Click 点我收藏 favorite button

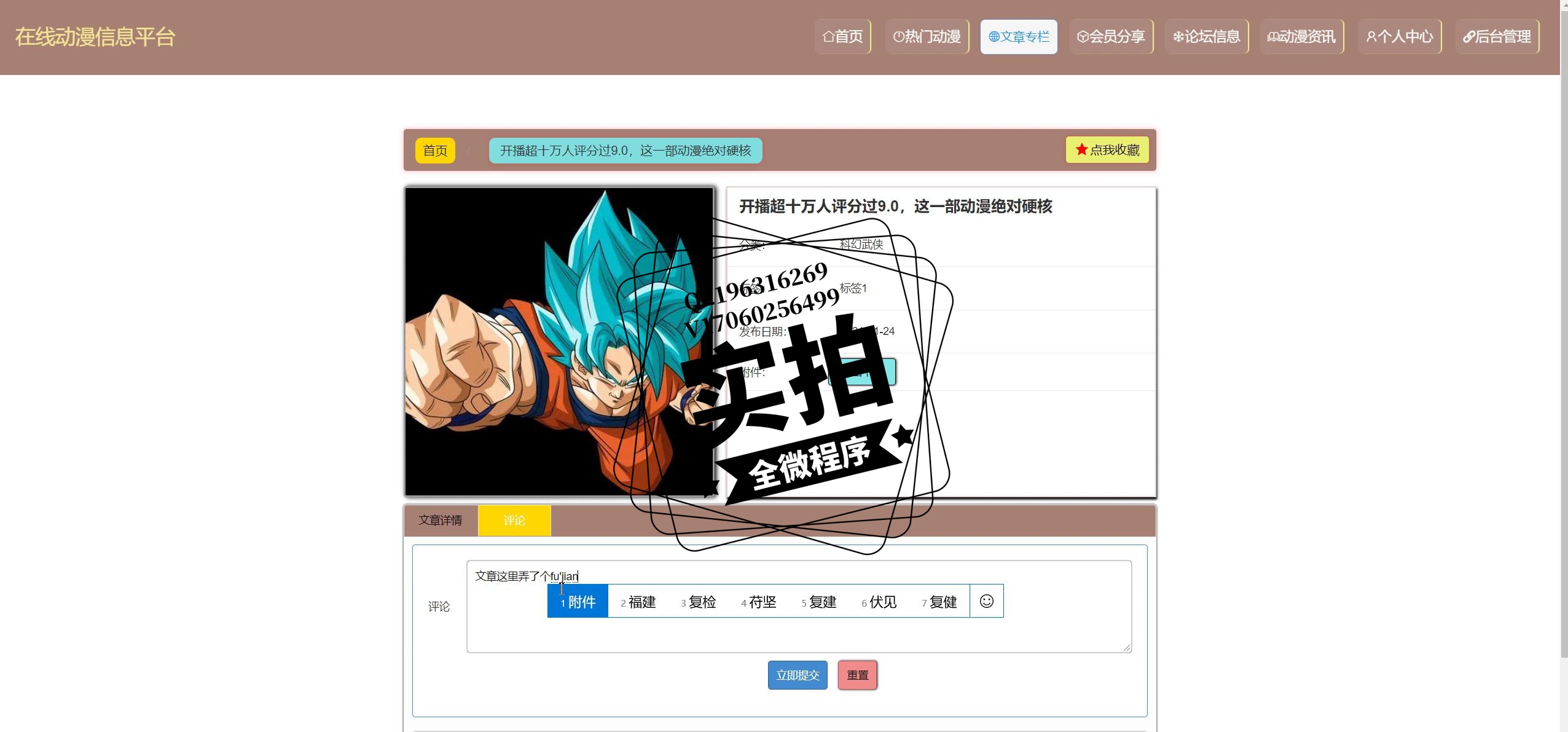1107,150
